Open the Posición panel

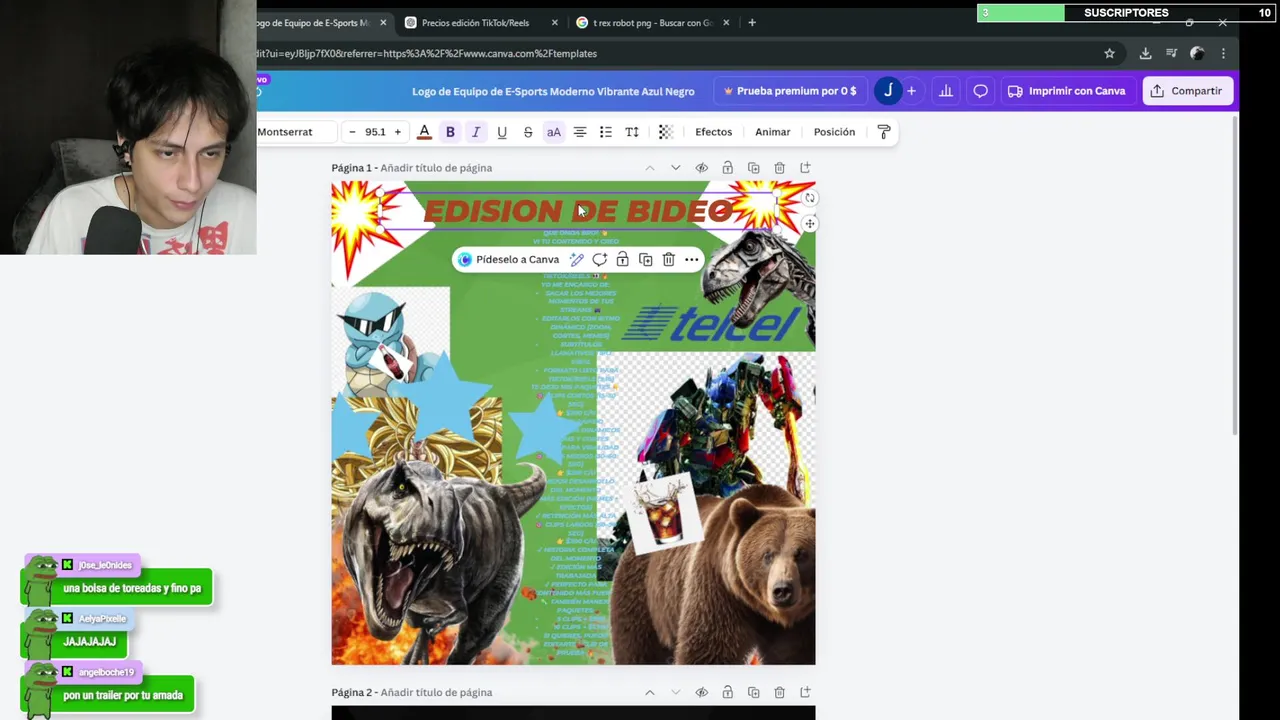(x=834, y=132)
